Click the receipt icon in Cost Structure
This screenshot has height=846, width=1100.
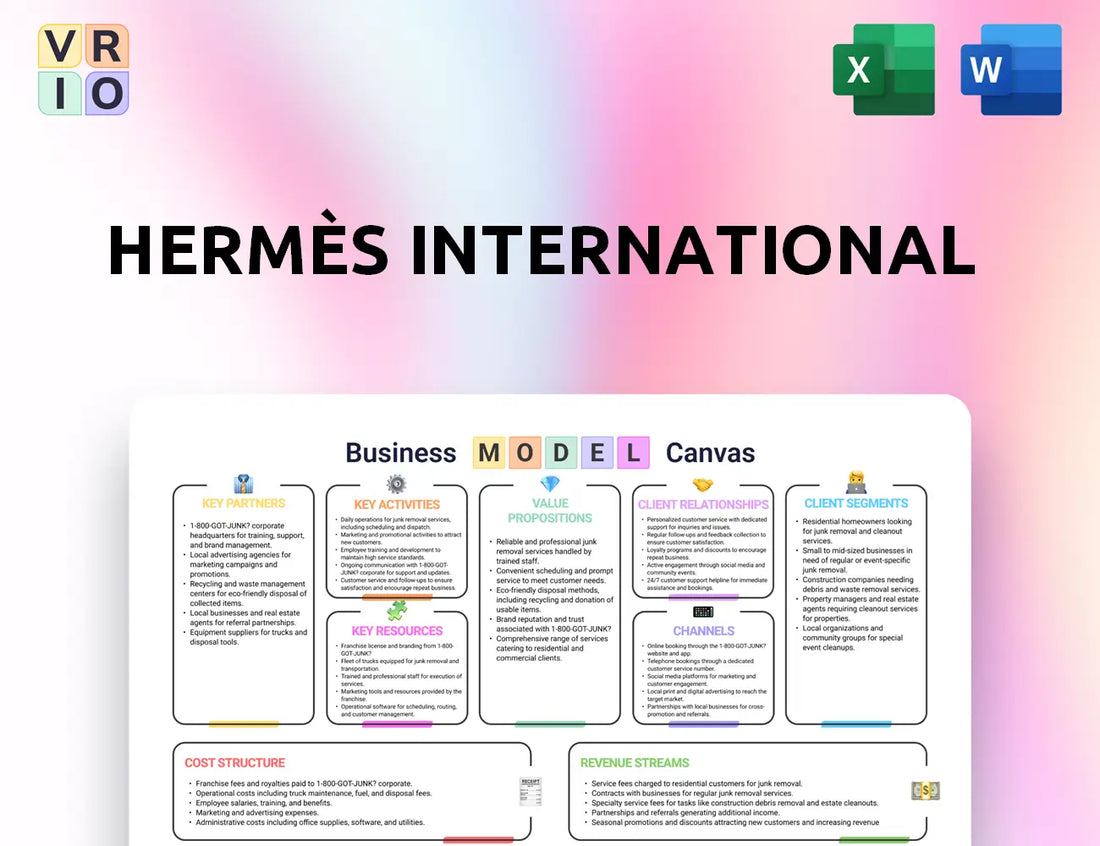point(530,791)
